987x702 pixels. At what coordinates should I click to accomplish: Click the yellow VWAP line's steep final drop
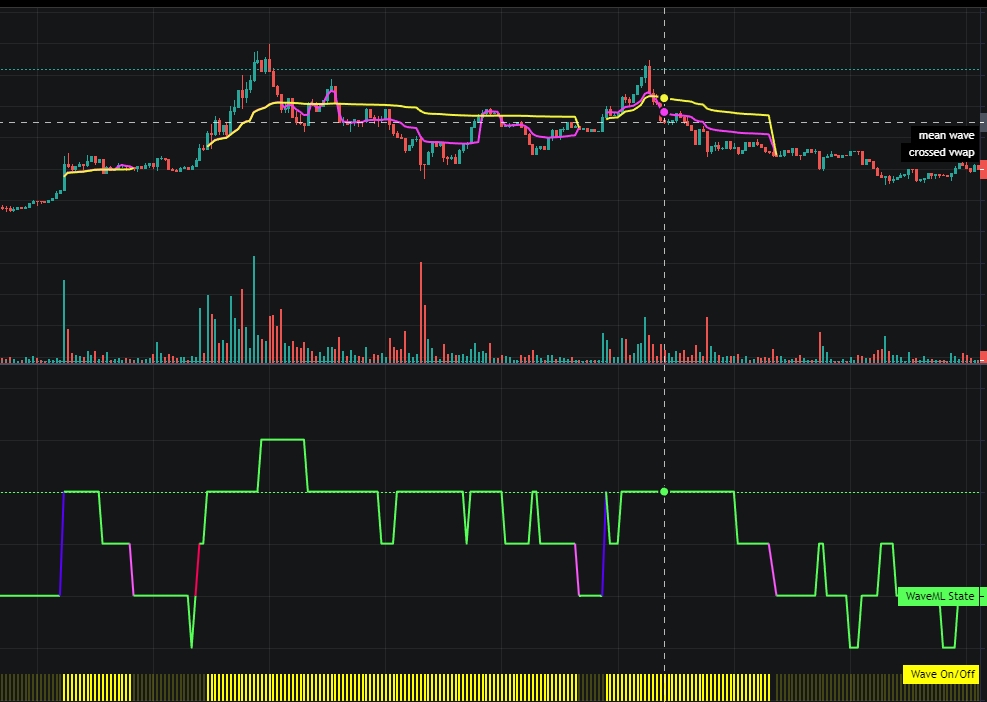pyautogui.click(x=773, y=135)
